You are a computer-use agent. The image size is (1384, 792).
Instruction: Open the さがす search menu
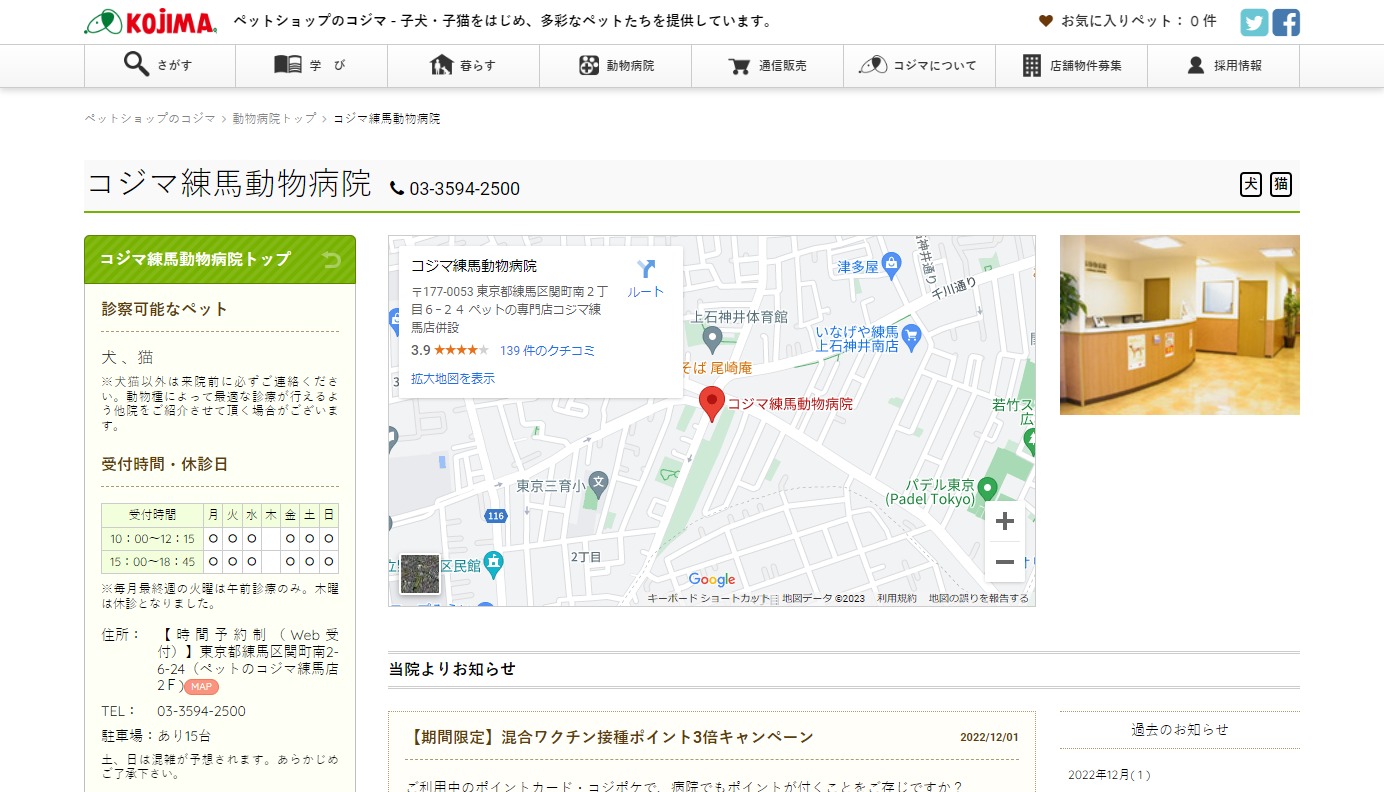pos(160,66)
